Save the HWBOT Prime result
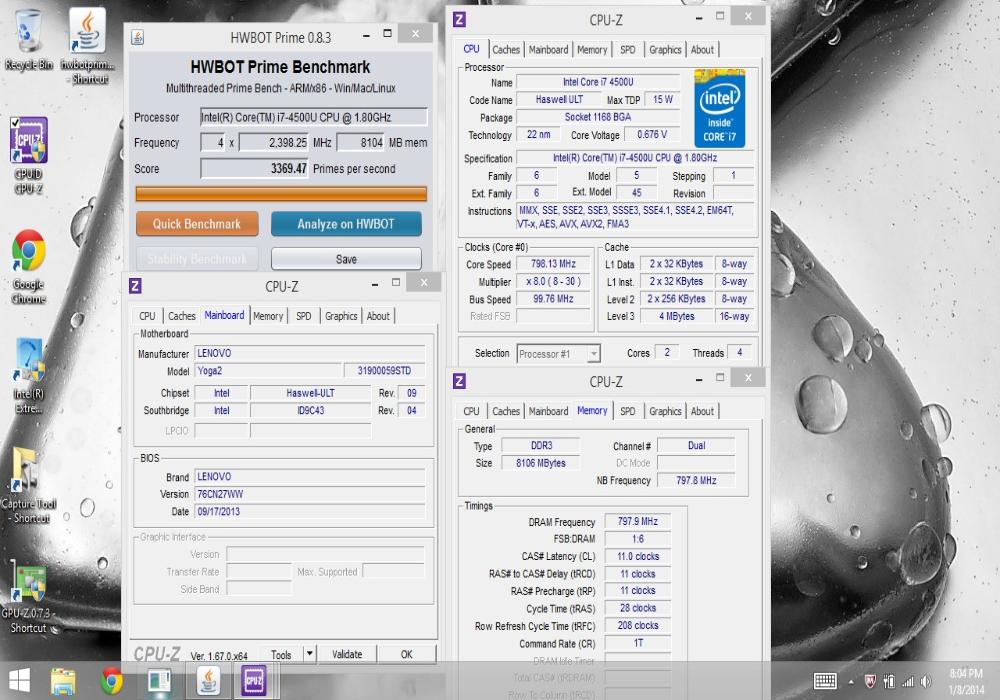Viewport: 1000px width, 700px height. coord(346,259)
